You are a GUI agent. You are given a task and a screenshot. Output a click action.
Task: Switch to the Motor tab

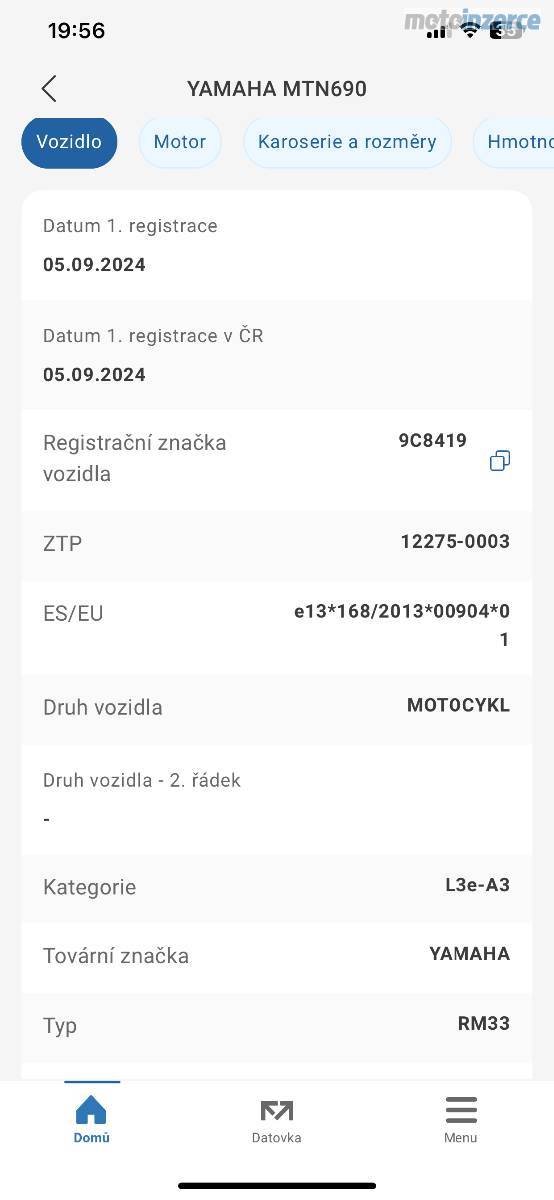pos(180,142)
